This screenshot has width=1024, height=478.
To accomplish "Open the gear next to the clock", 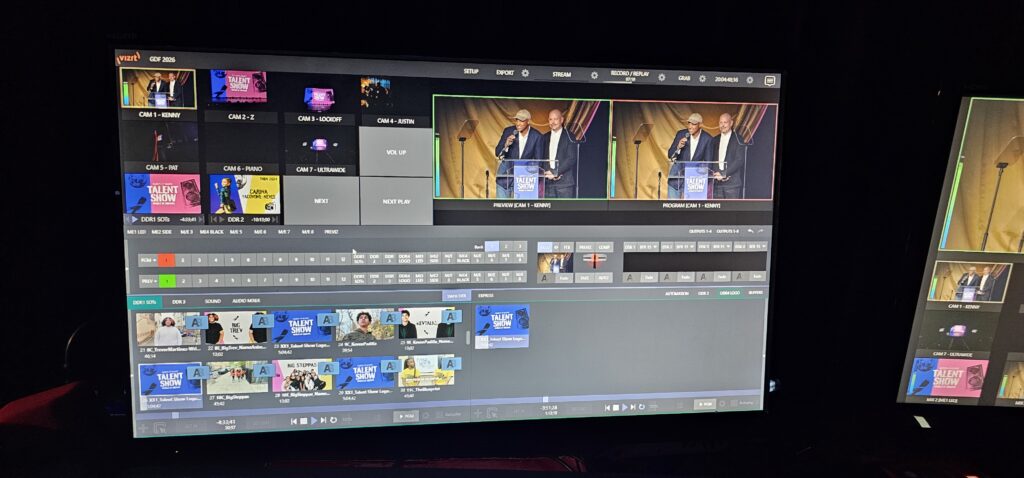I will 750,80.
